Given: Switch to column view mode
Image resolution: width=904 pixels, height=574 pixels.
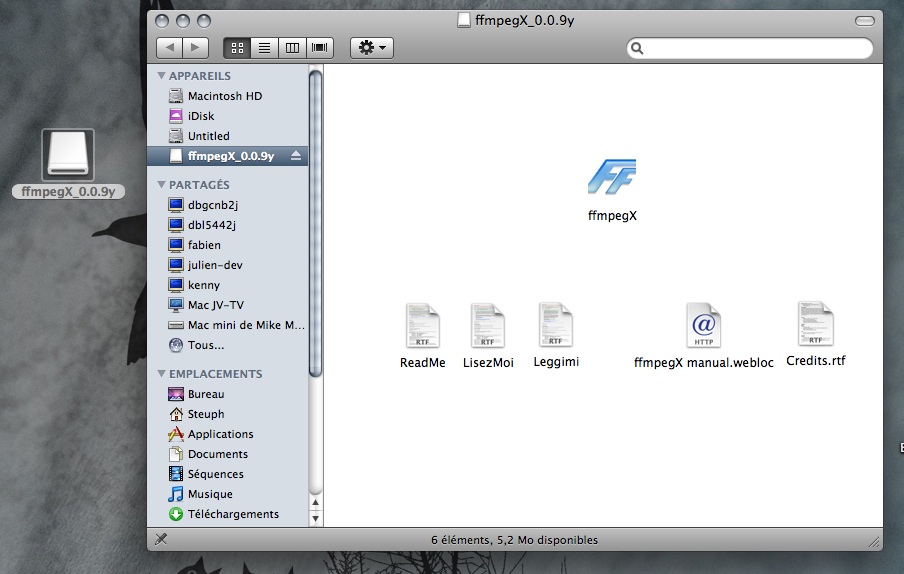Looking at the screenshot, I should pos(292,47).
